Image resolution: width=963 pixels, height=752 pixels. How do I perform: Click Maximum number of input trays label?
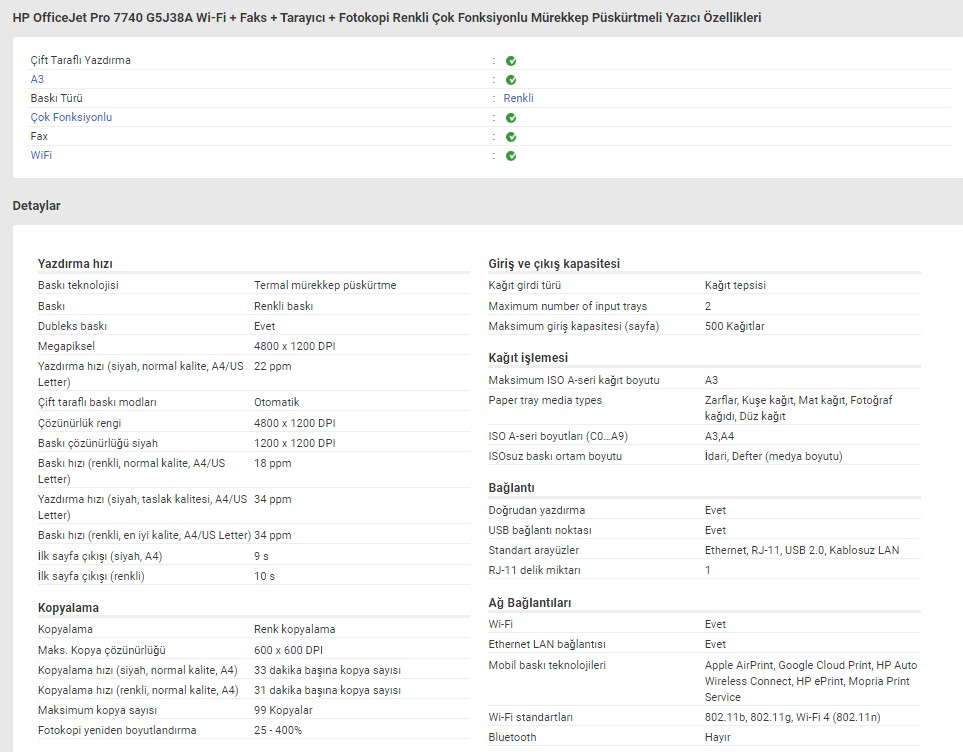coord(567,306)
